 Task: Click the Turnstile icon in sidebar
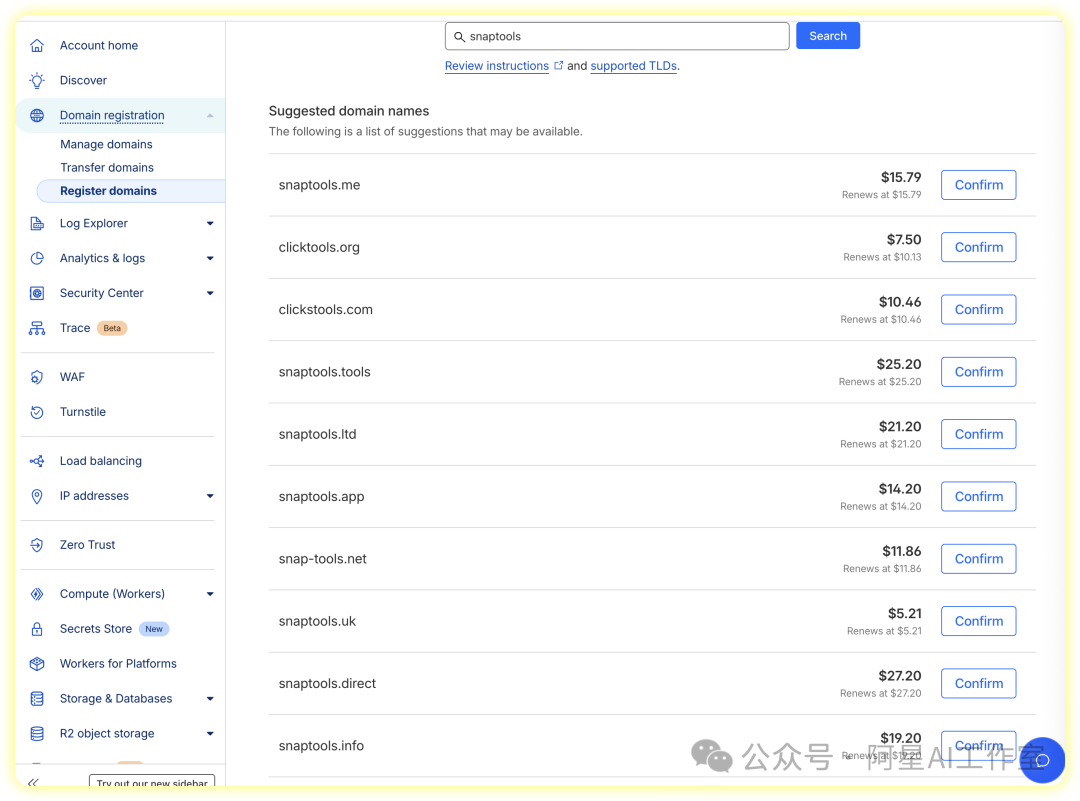point(37,412)
